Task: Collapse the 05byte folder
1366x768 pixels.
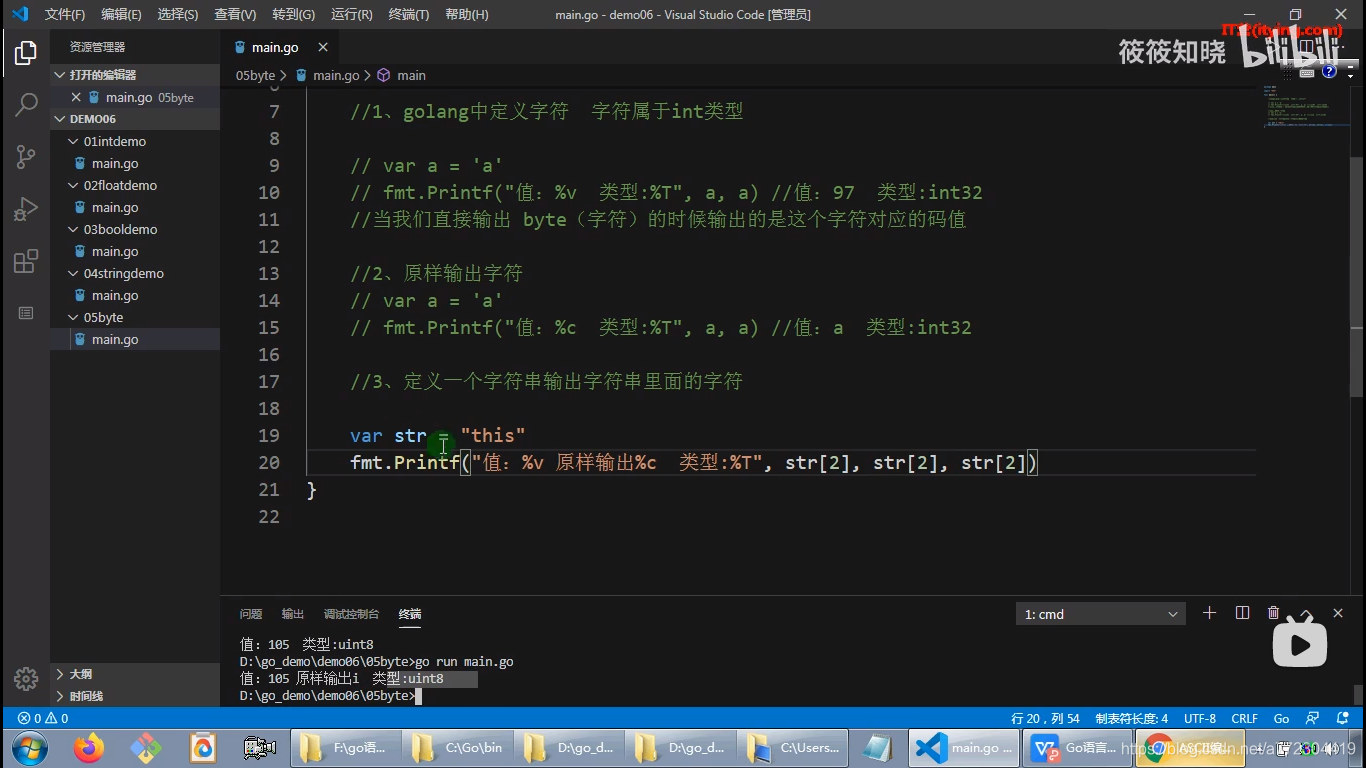Action: (135, 317)
